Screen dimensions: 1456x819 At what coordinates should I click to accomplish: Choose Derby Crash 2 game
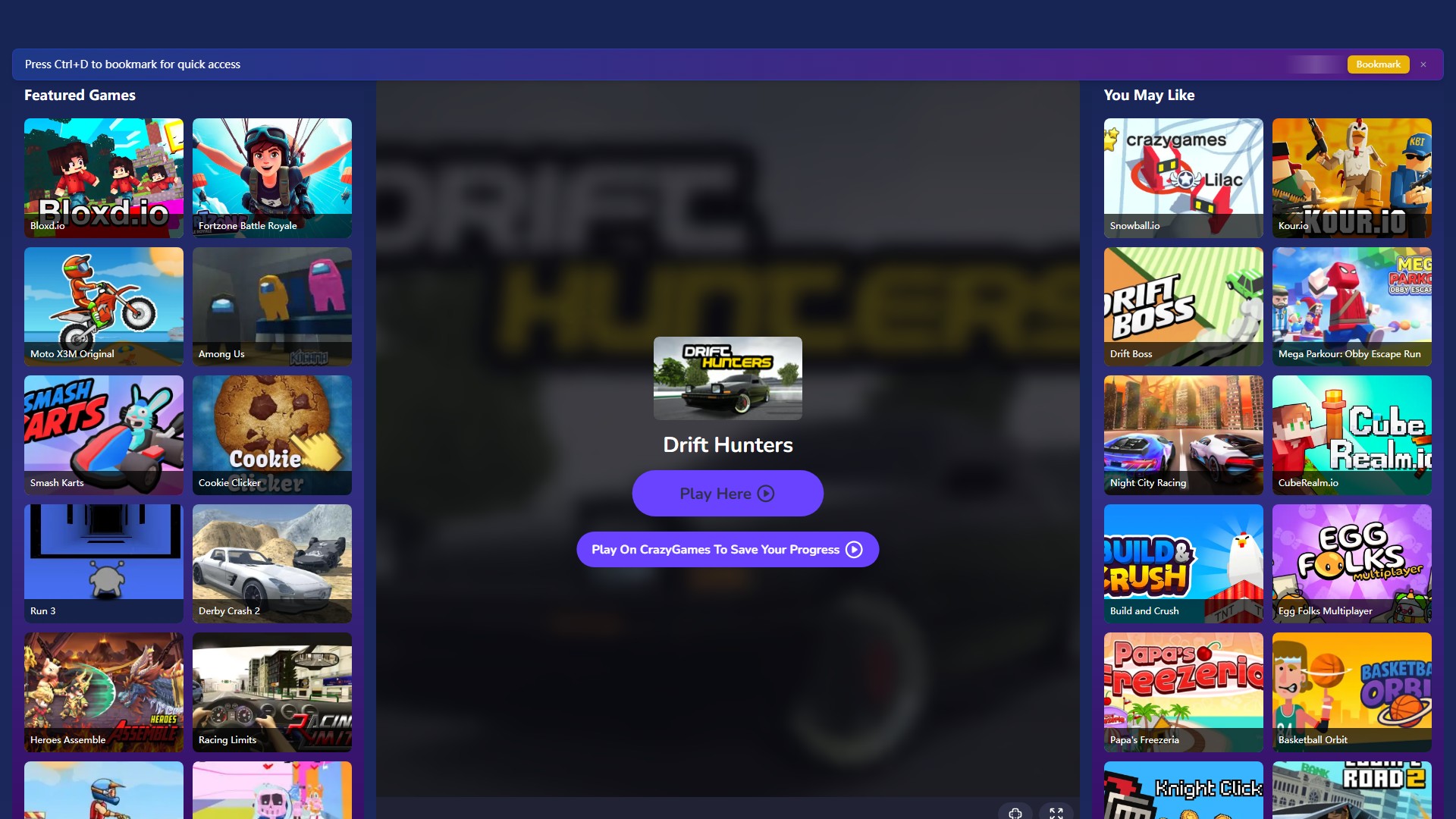pyautogui.click(x=272, y=563)
